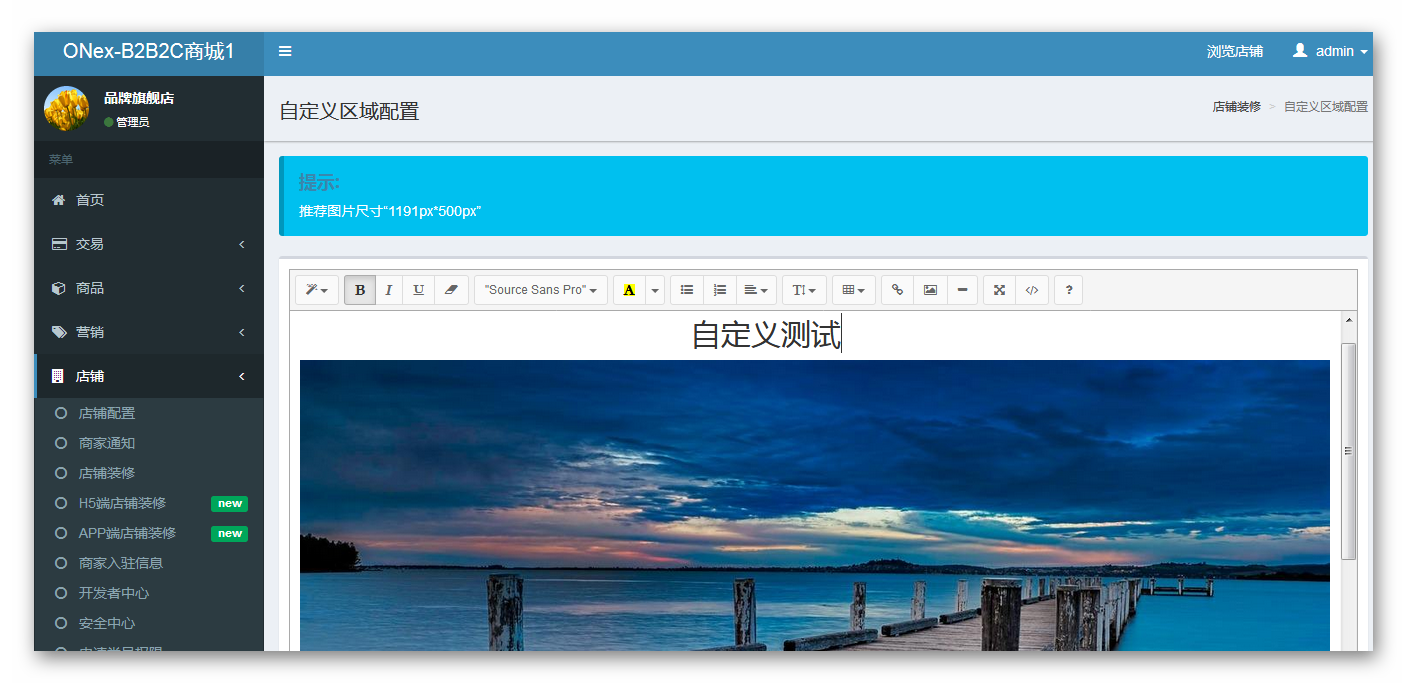Click the 推荐图片尺寸 hint text

390,211
